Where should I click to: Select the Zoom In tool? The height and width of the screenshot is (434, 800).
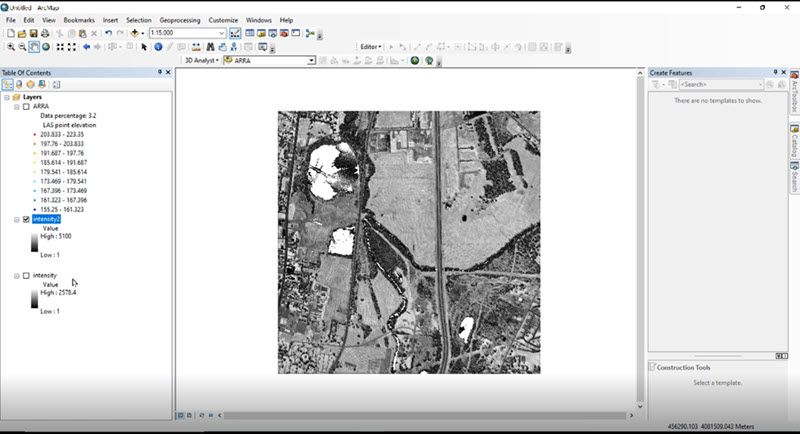click(10, 47)
